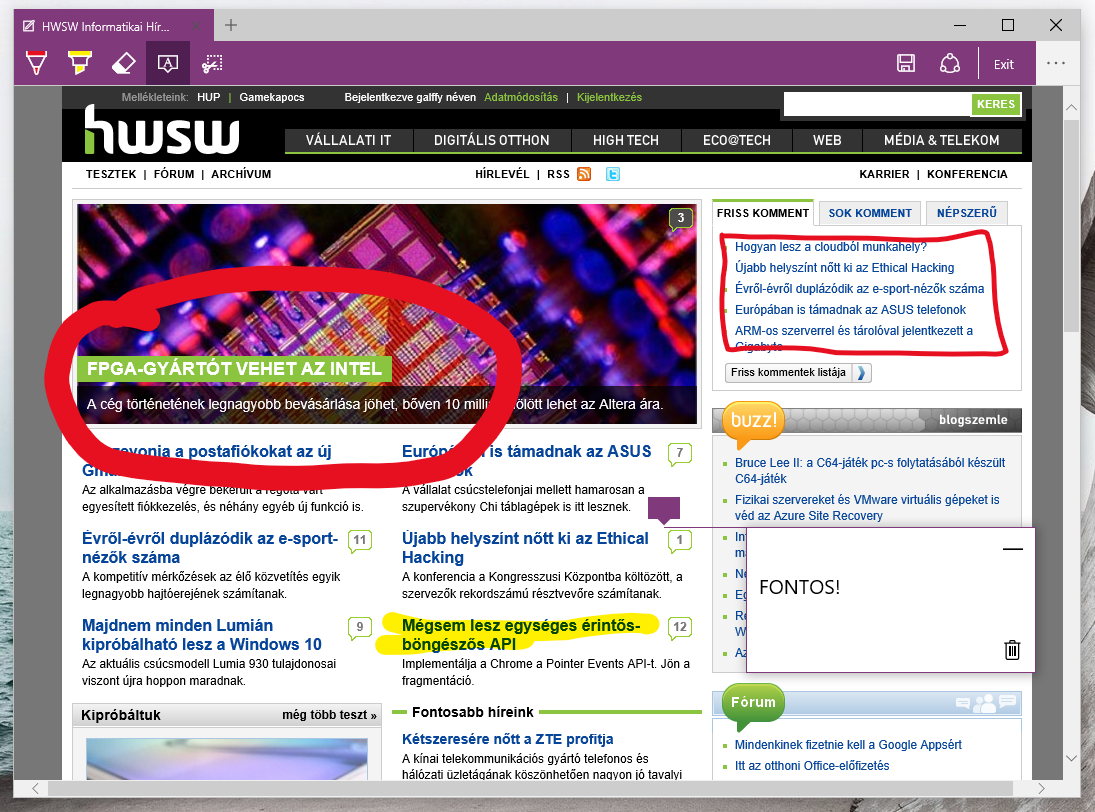The image size is (1095, 812).
Task: Delete the FONTOS! note
Action: tap(1012, 650)
